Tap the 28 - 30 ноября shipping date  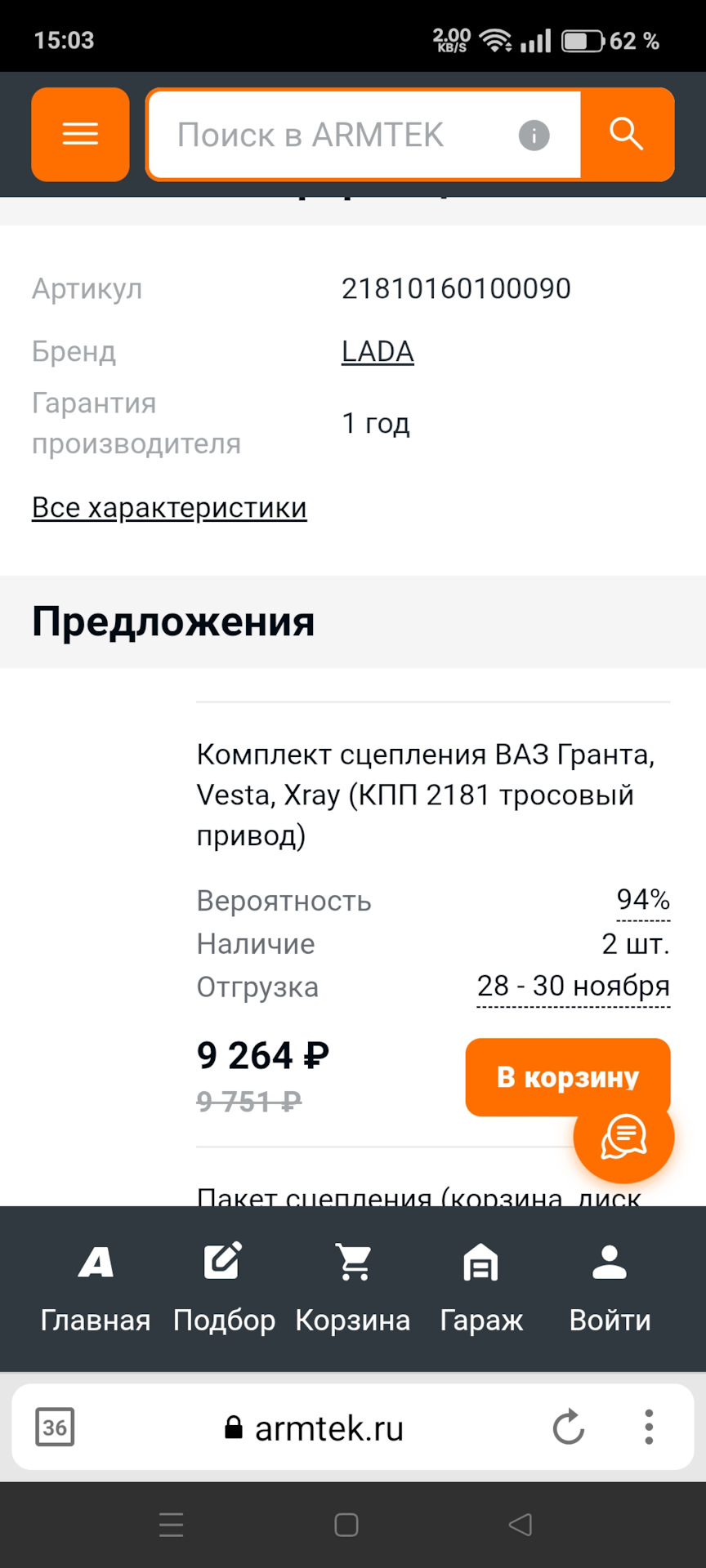pos(573,986)
